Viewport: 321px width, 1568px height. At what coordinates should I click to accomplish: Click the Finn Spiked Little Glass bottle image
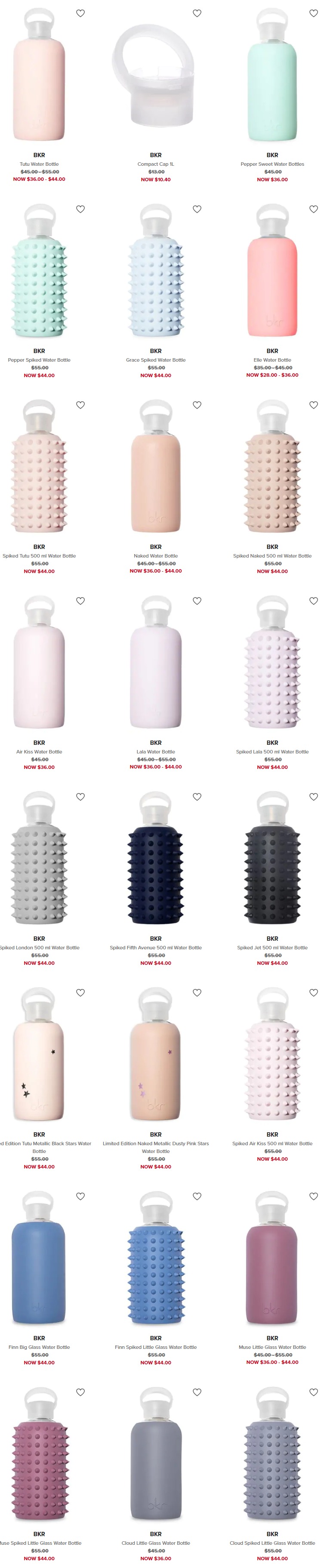[x=156, y=1258]
